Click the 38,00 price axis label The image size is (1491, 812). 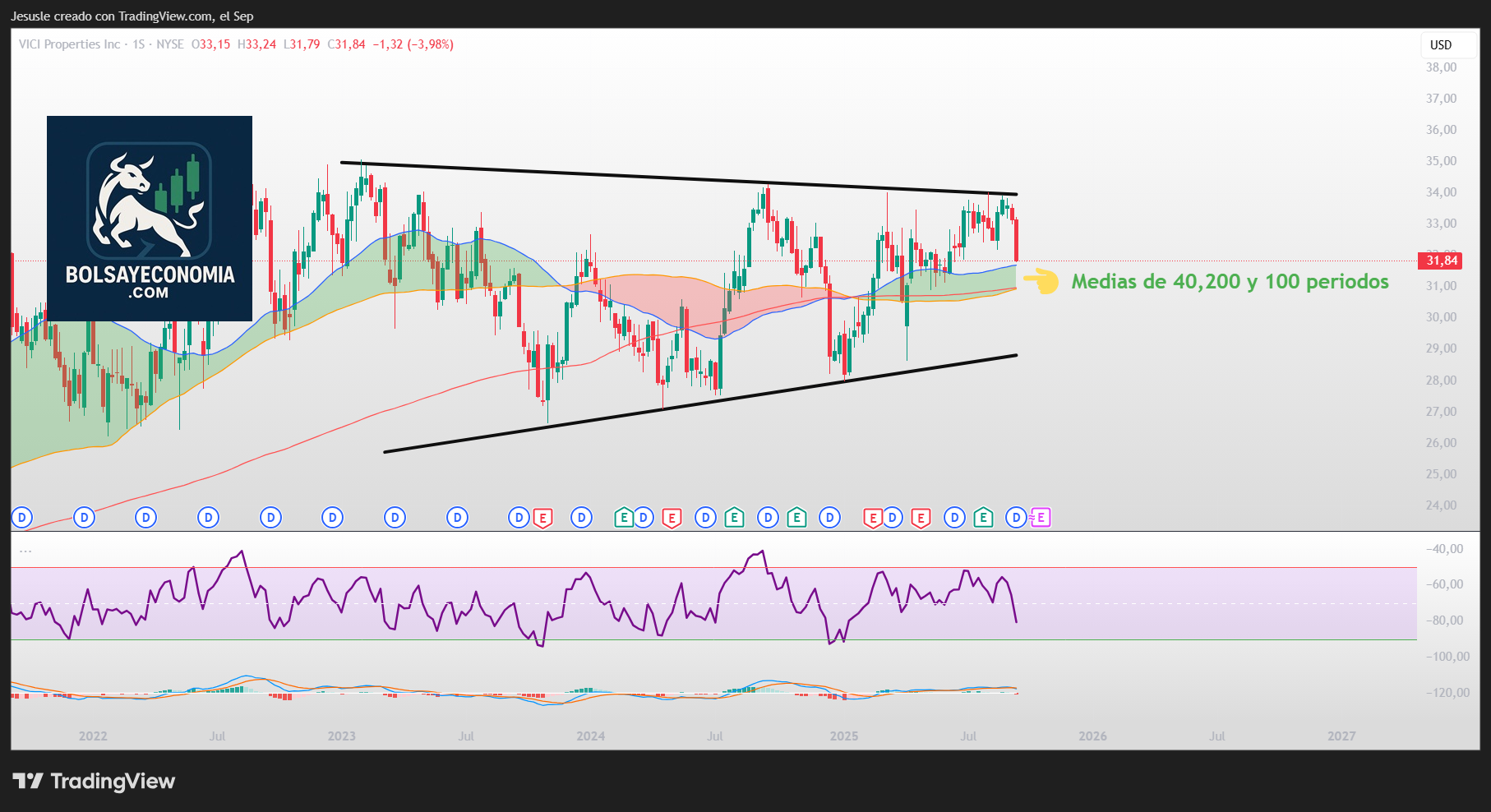pos(1441,67)
